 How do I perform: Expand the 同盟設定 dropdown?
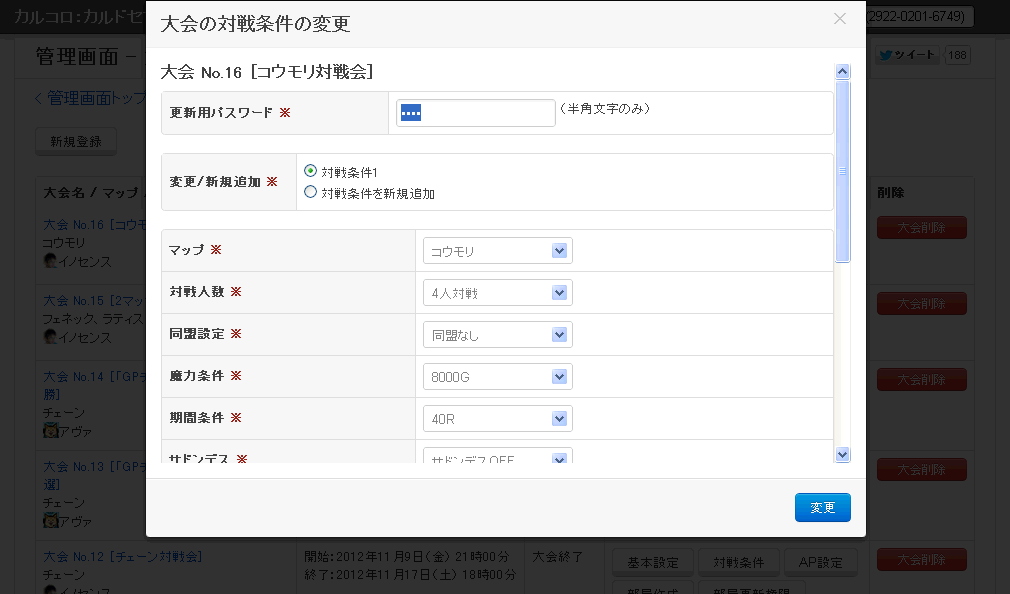(497, 335)
